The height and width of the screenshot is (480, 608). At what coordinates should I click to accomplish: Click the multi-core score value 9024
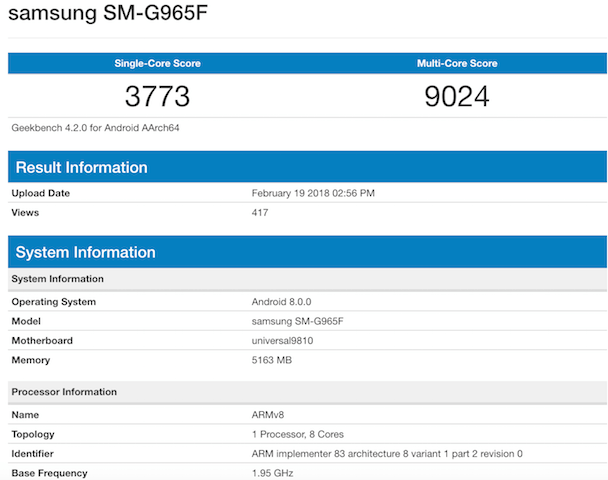coord(456,97)
